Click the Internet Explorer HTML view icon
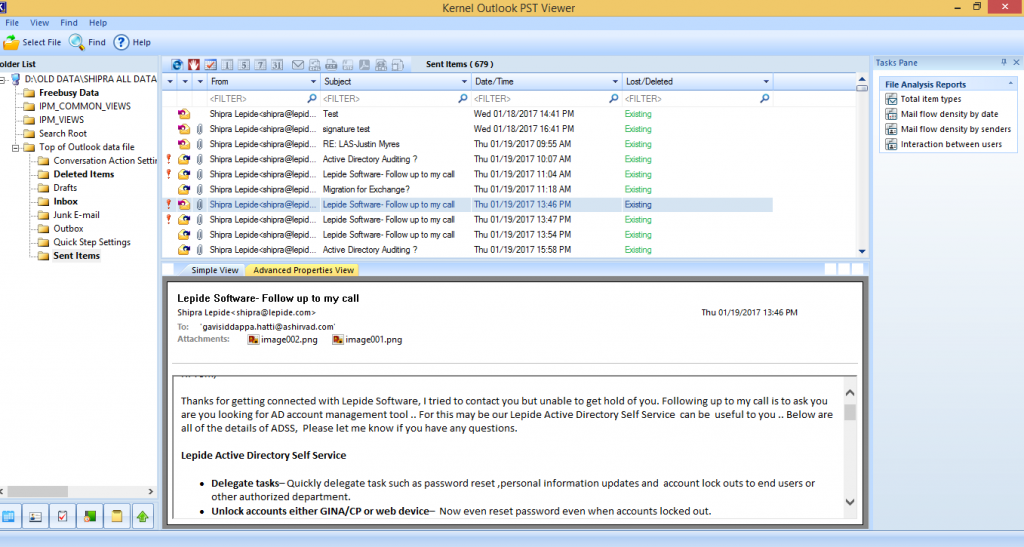 177,65
